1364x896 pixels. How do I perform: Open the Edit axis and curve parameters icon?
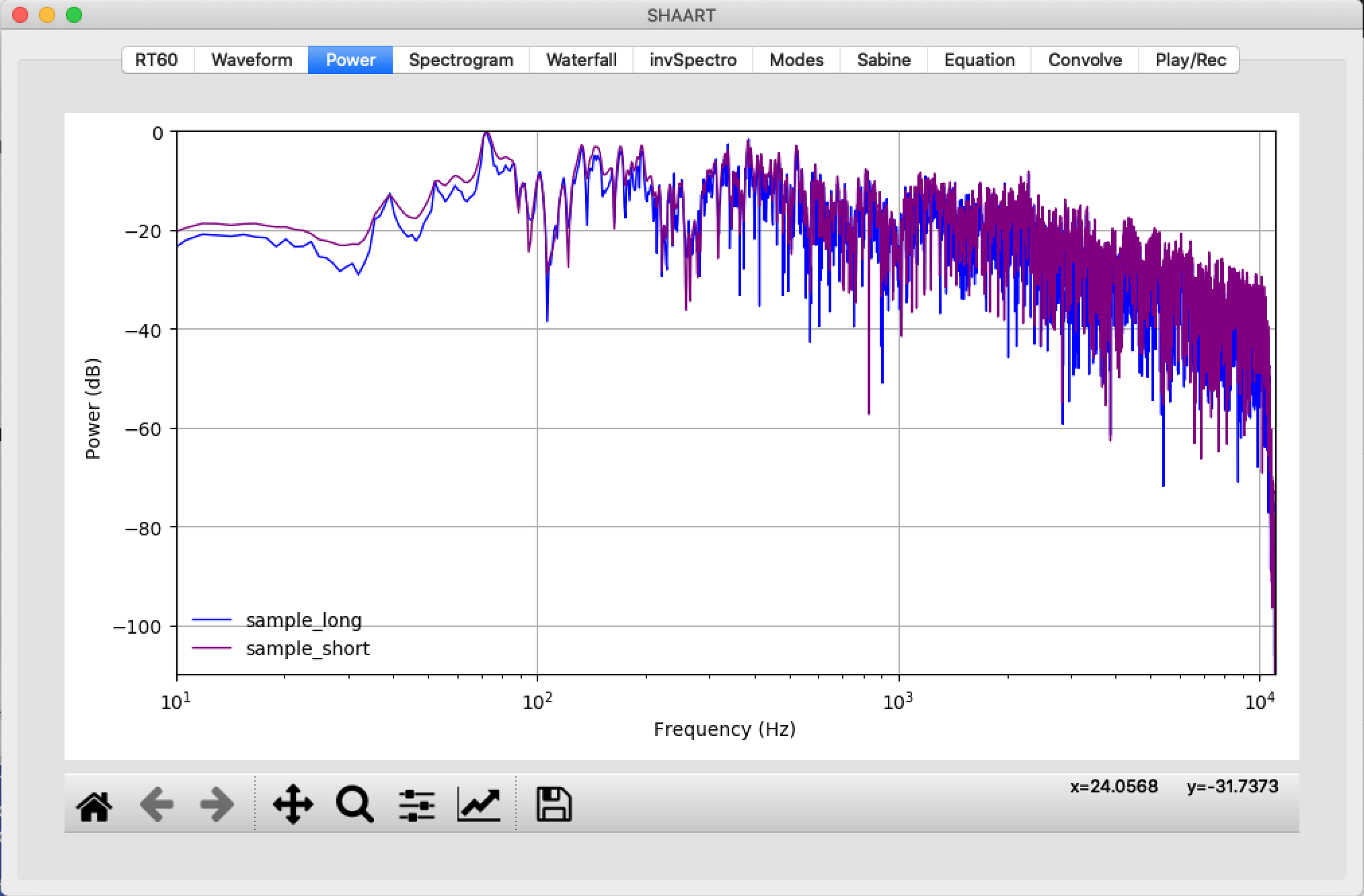point(479,805)
